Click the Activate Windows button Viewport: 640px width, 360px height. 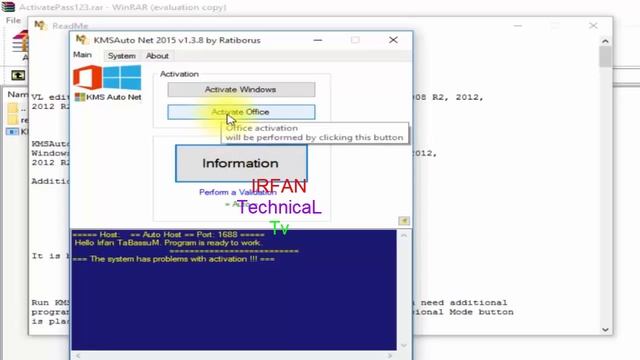pos(241,89)
